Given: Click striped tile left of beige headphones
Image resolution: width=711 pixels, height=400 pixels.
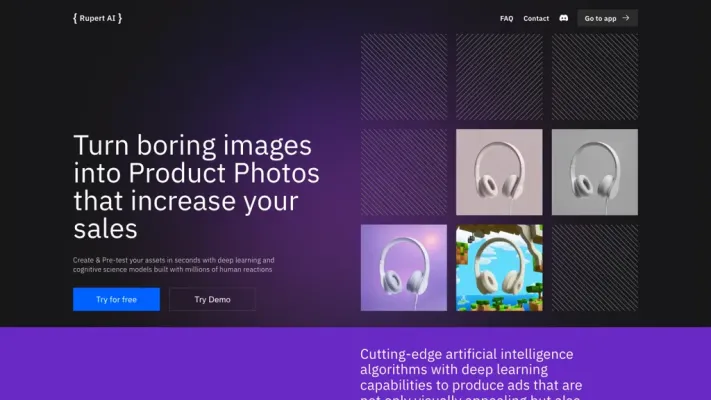Looking at the screenshot, I should 404,172.
